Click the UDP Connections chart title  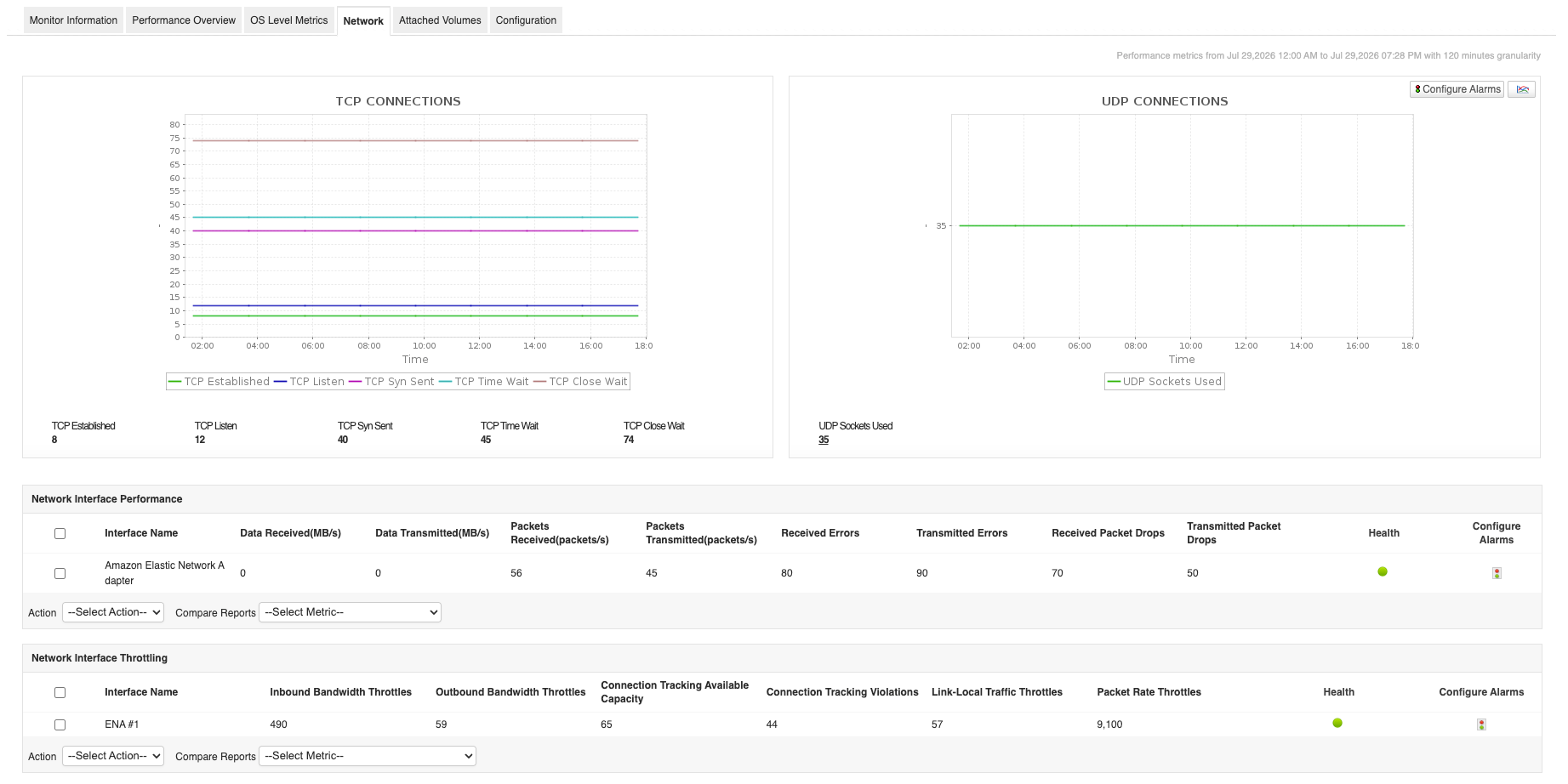(x=1165, y=101)
